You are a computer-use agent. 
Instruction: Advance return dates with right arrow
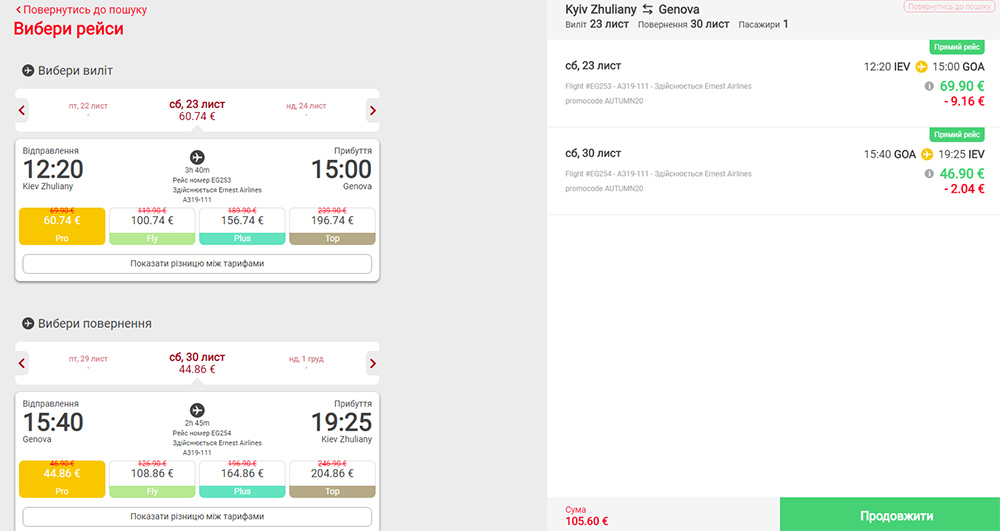(x=372, y=364)
